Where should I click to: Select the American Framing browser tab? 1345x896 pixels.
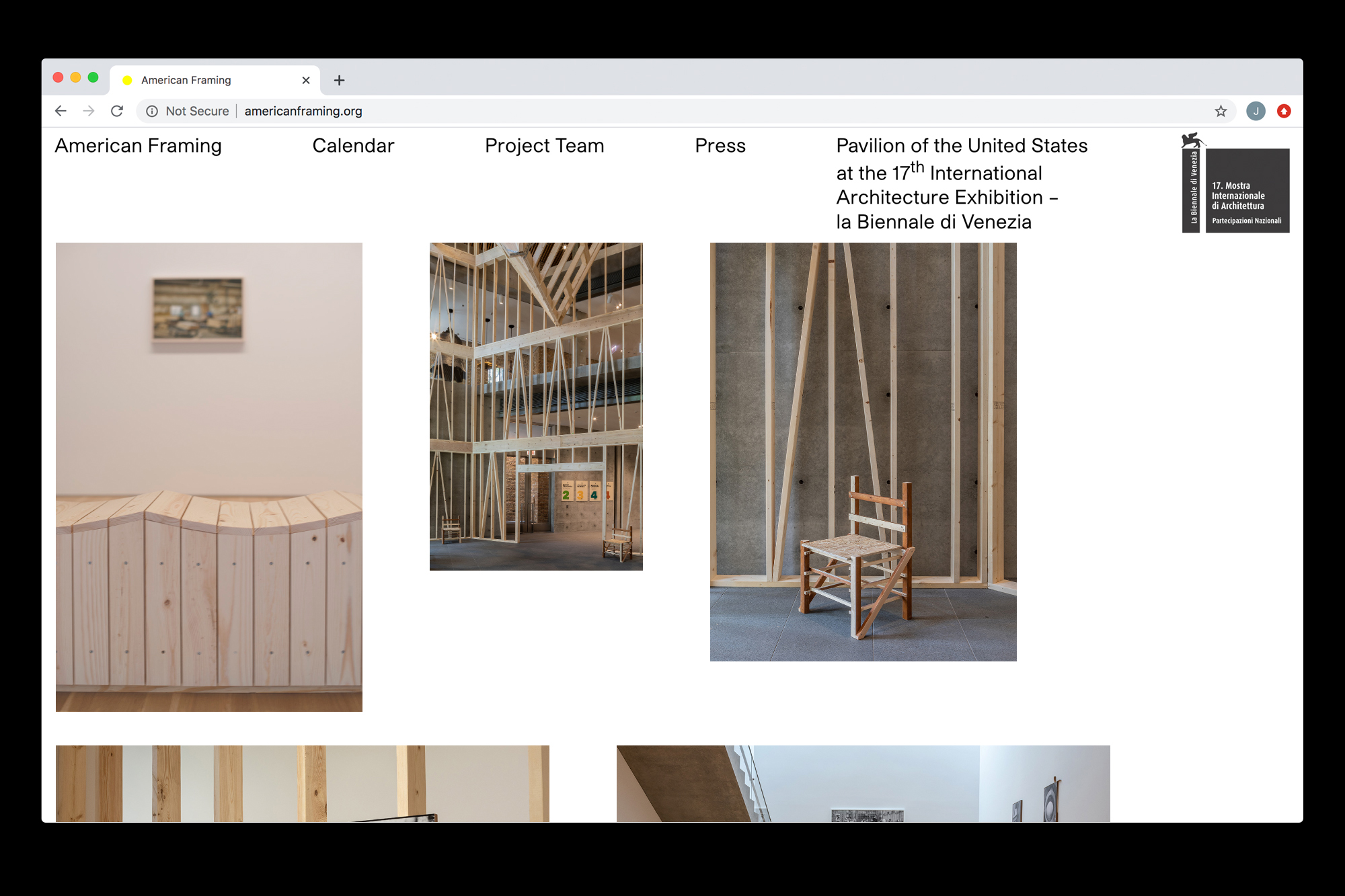point(202,80)
